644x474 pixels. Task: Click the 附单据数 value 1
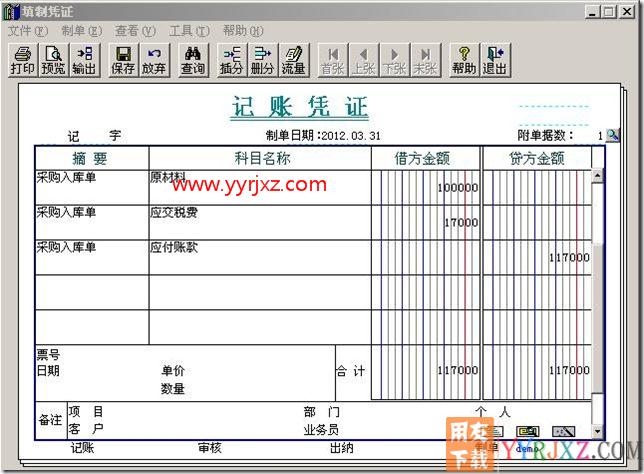coord(600,136)
